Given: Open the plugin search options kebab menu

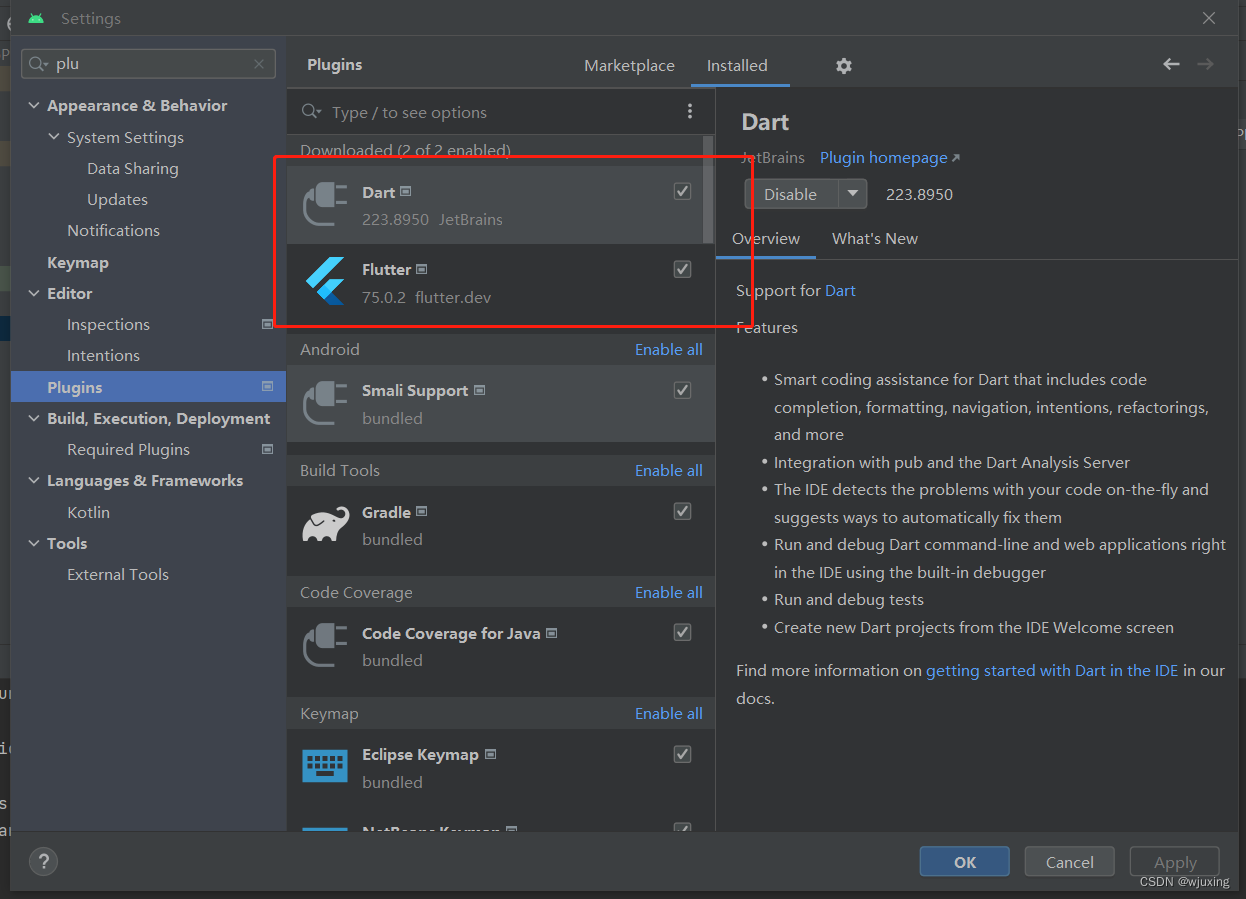Looking at the screenshot, I should coord(690,112).
